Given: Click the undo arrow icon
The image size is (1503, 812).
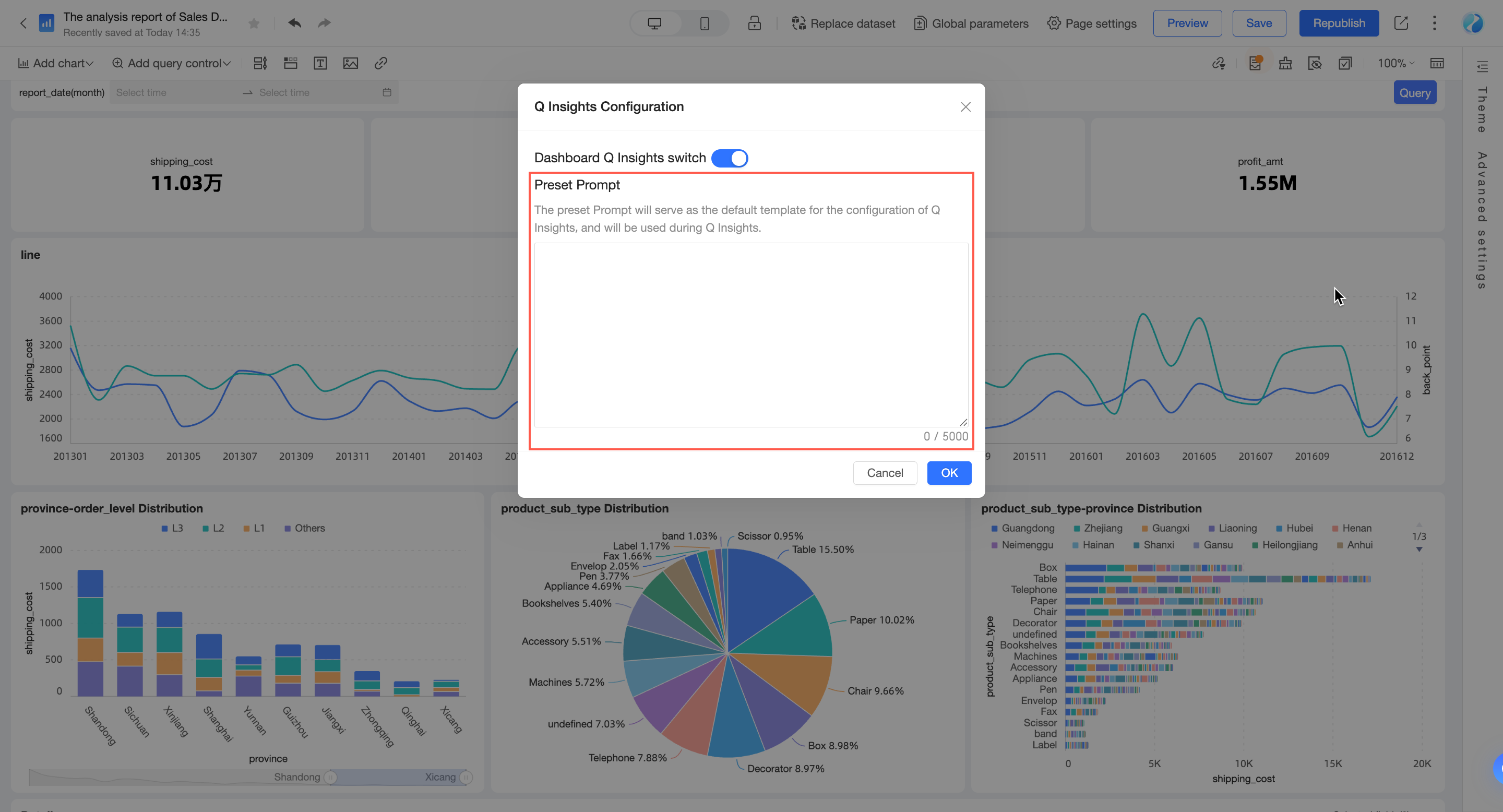Looking at the screenshot, I should point(295,23).
